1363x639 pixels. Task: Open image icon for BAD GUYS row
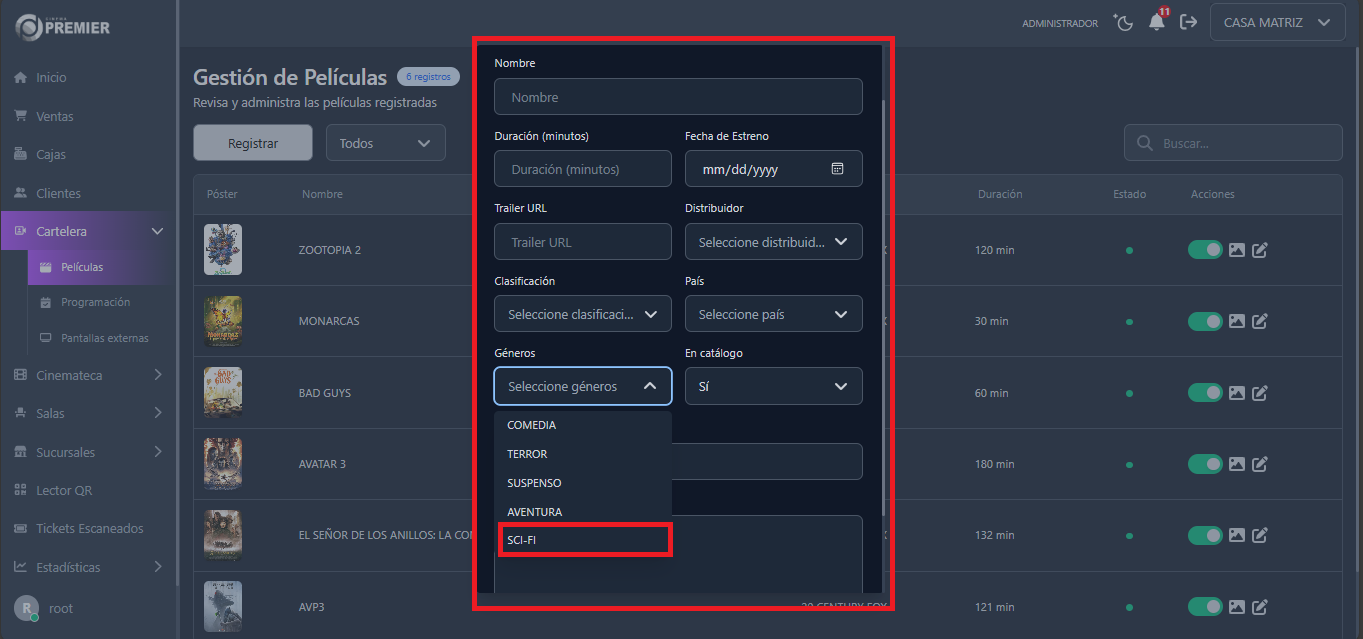click(x=1237, y=393)
